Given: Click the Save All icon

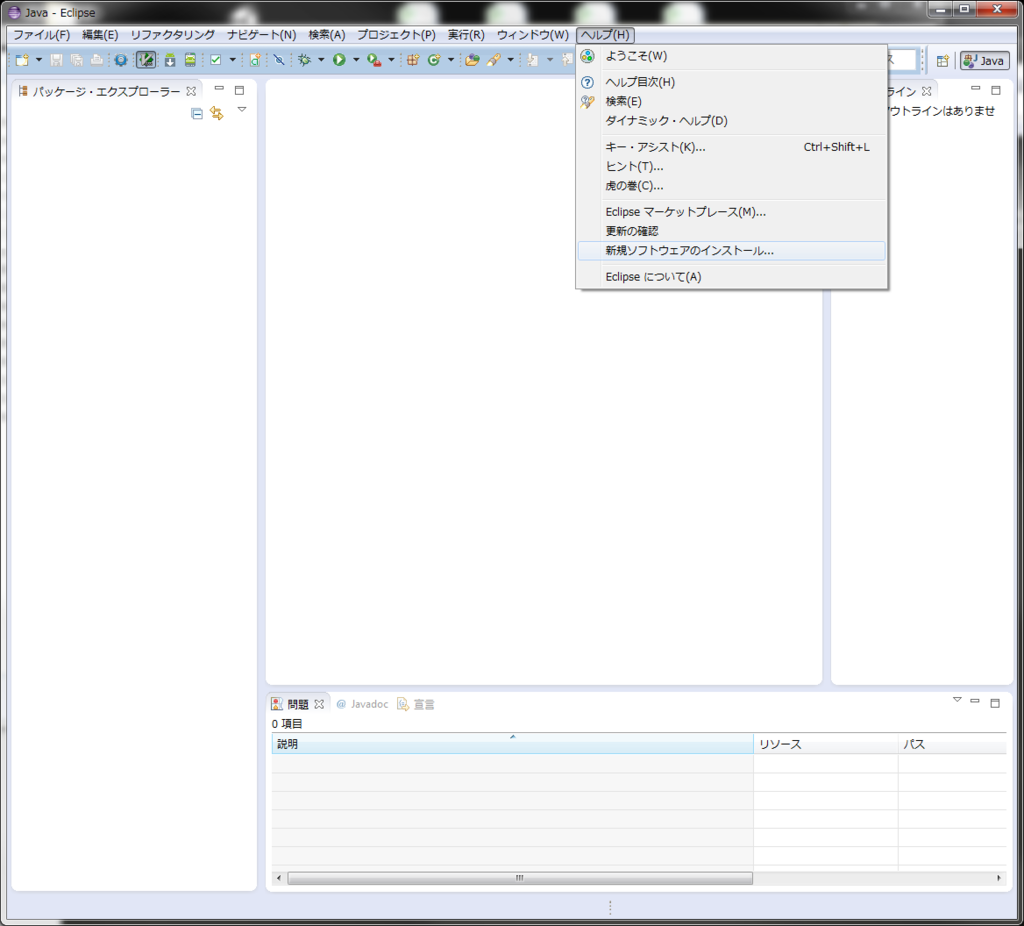Looking at the screenshot, I should [76, 60].
